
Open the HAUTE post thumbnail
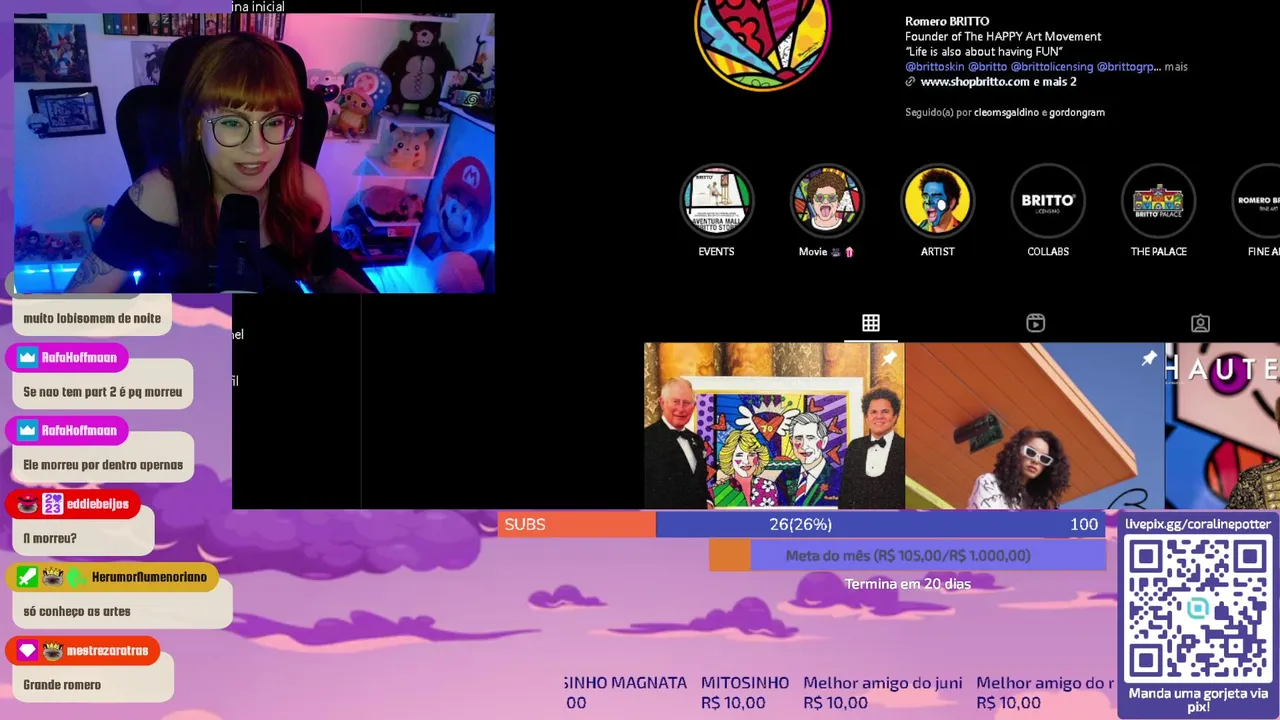[1223, 426]
